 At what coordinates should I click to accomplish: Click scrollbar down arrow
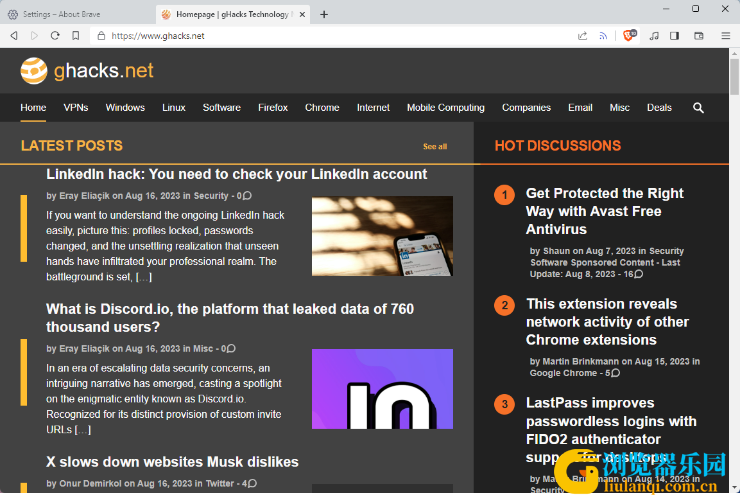734,488
